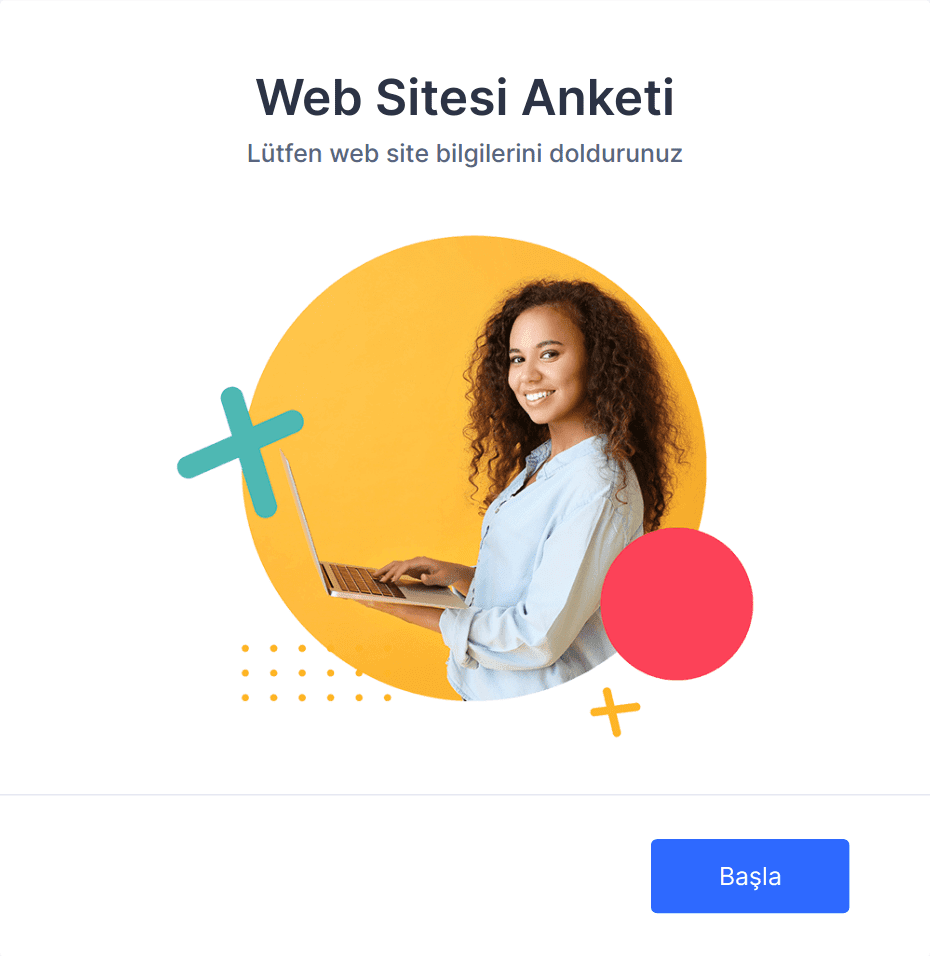Click the woman's smiling face
The image size is (930, 956).
pos(543,369)
